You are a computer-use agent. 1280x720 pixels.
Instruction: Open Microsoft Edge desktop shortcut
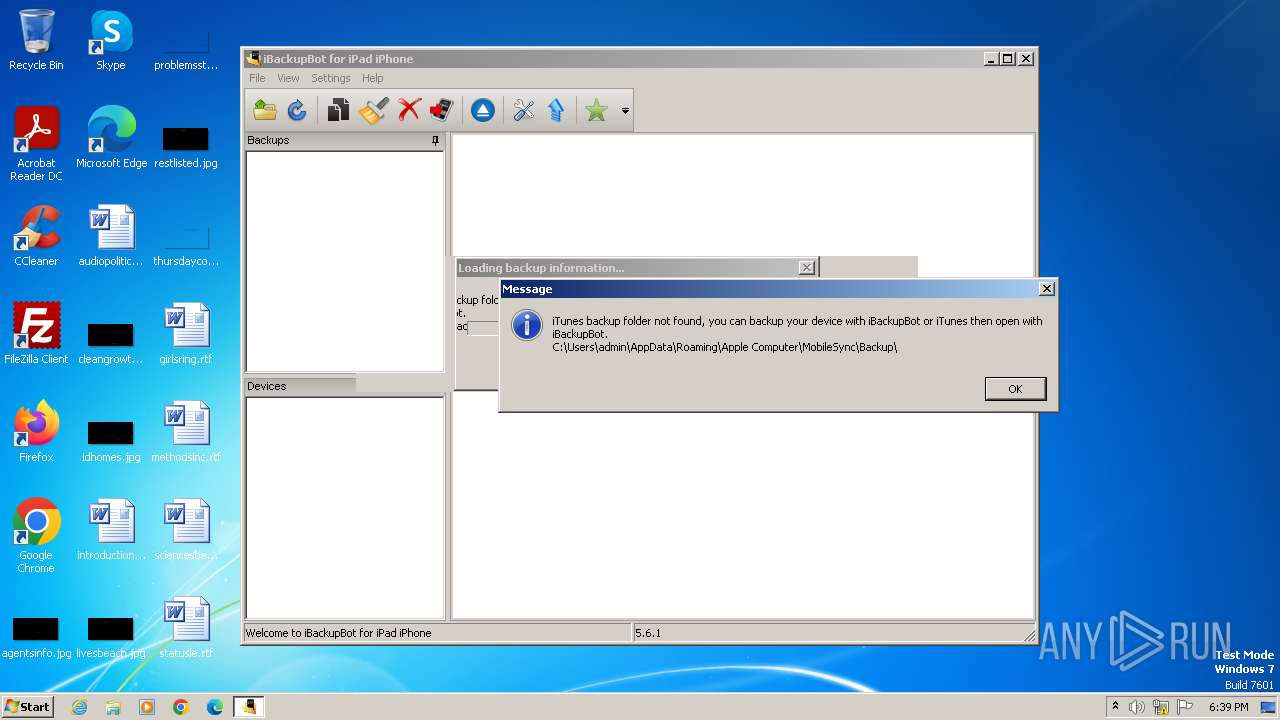pos(111,138)
